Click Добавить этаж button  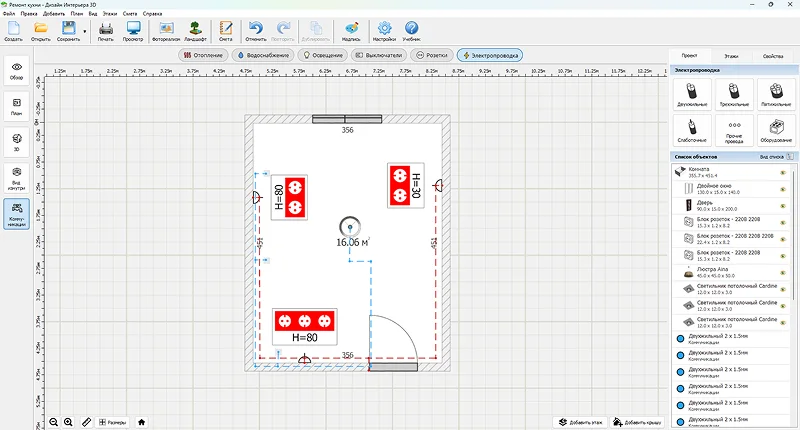(581, 422)
